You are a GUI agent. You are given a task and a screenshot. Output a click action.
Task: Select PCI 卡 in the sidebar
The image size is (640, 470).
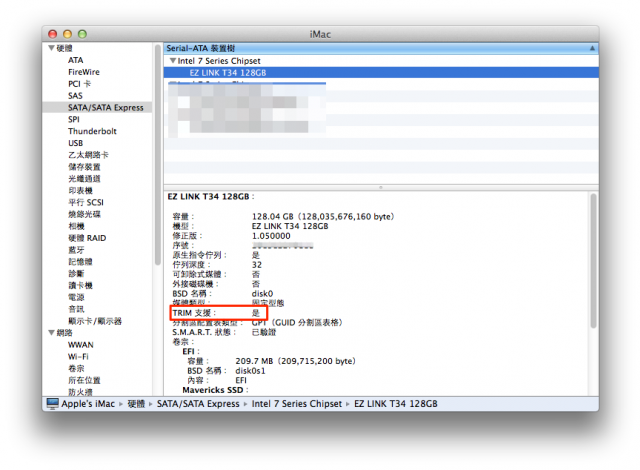click(79, 84)
